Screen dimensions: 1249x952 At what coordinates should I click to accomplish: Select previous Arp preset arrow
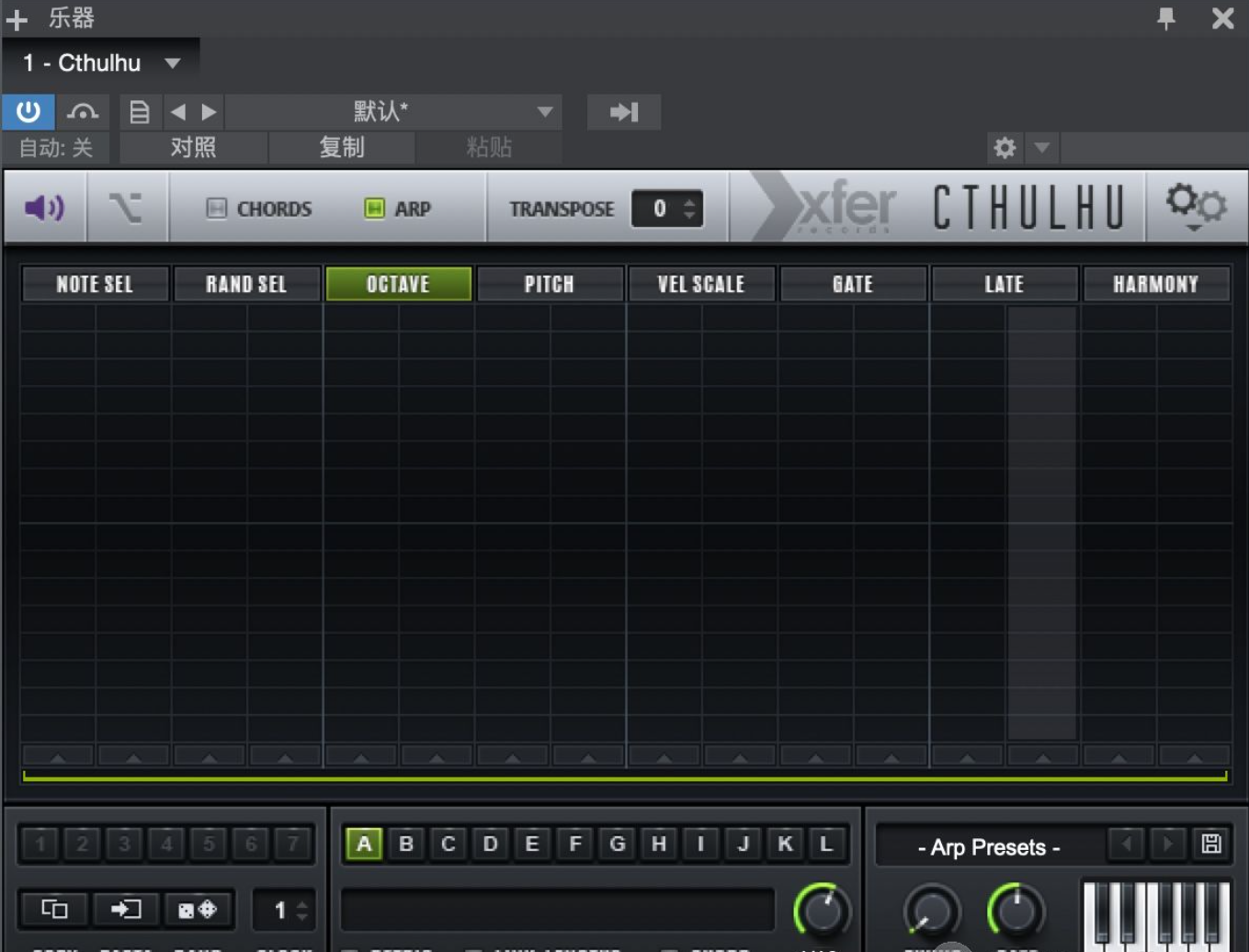click(x=1126, y=844)
